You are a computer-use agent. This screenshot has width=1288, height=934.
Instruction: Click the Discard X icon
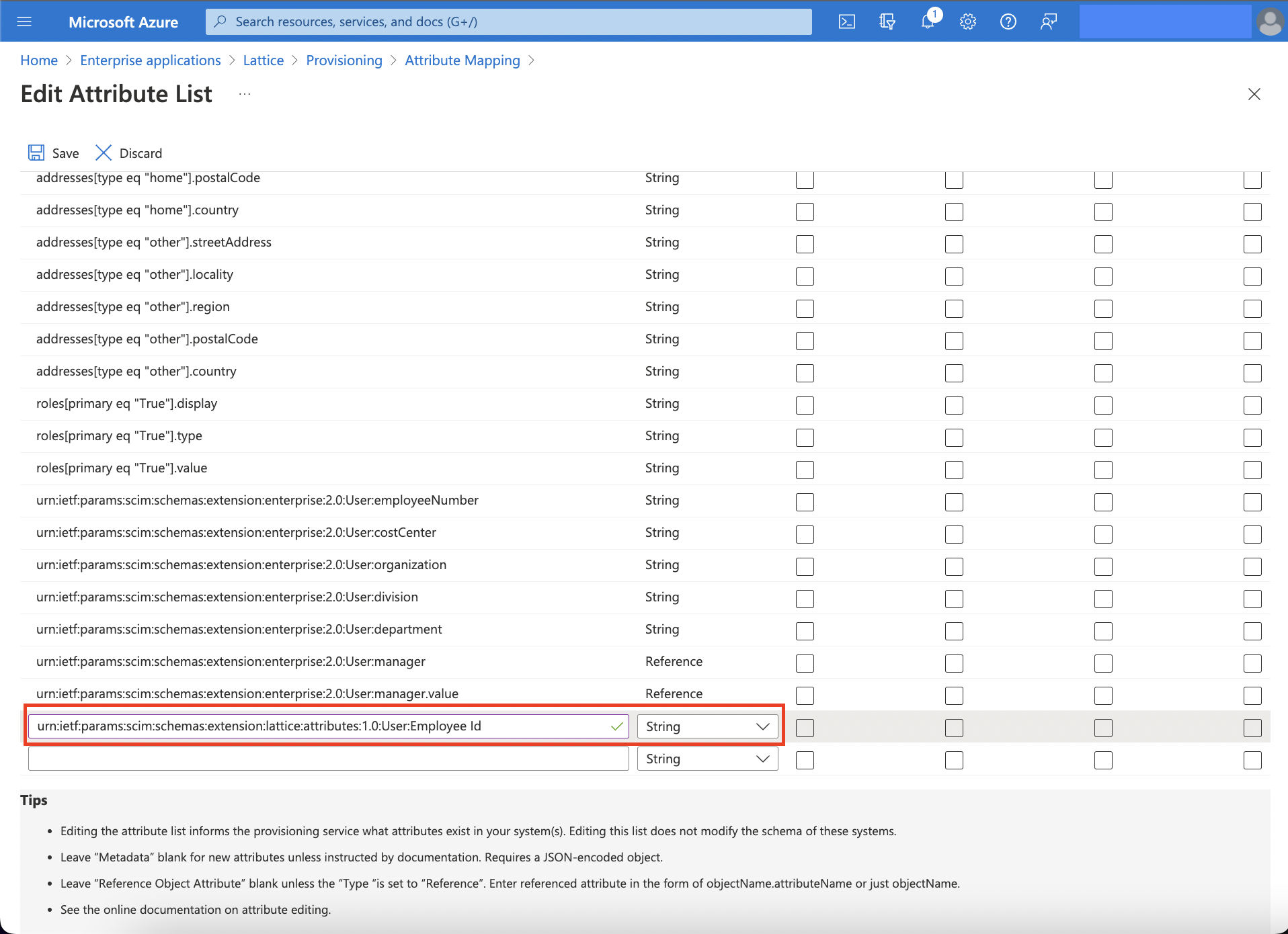(x=104, y=153)
